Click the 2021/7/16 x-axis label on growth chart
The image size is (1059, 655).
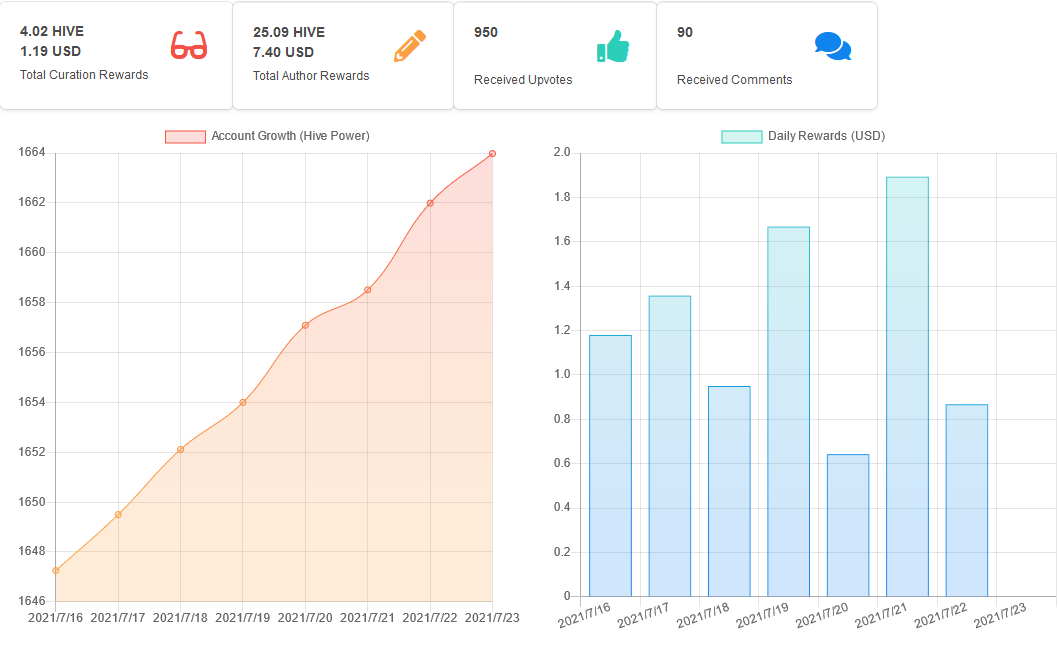point(55,618)
